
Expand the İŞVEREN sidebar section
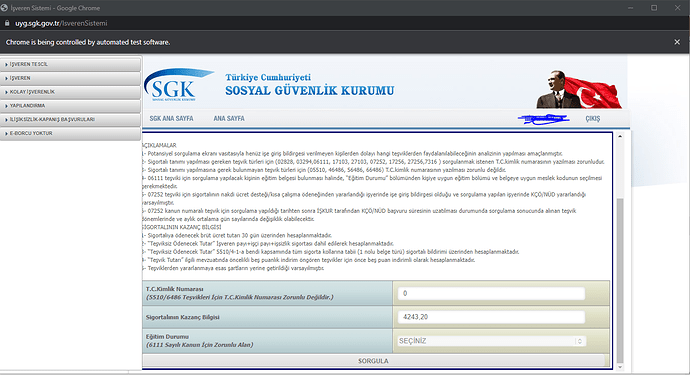(70, 78)
